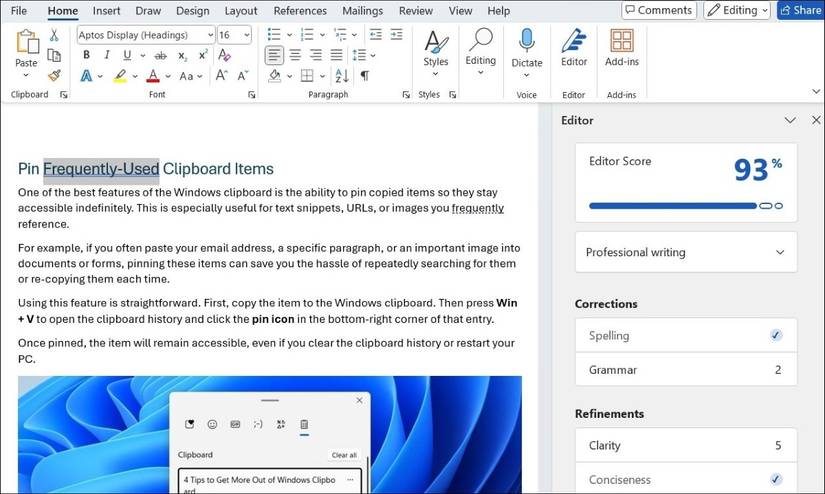Open the Change Case menu

(x=190, y=76)
